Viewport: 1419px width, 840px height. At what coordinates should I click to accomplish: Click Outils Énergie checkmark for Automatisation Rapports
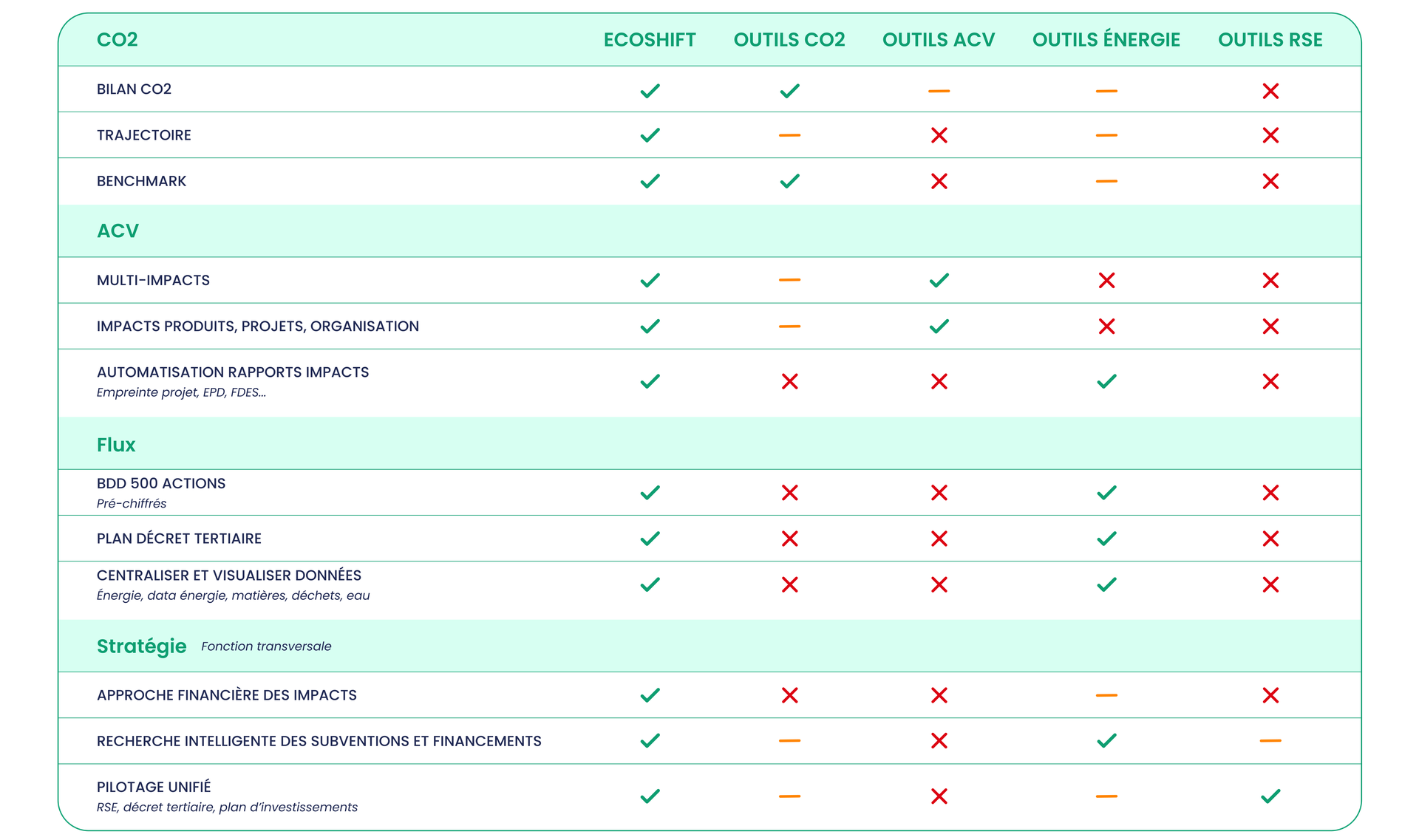1106,381
